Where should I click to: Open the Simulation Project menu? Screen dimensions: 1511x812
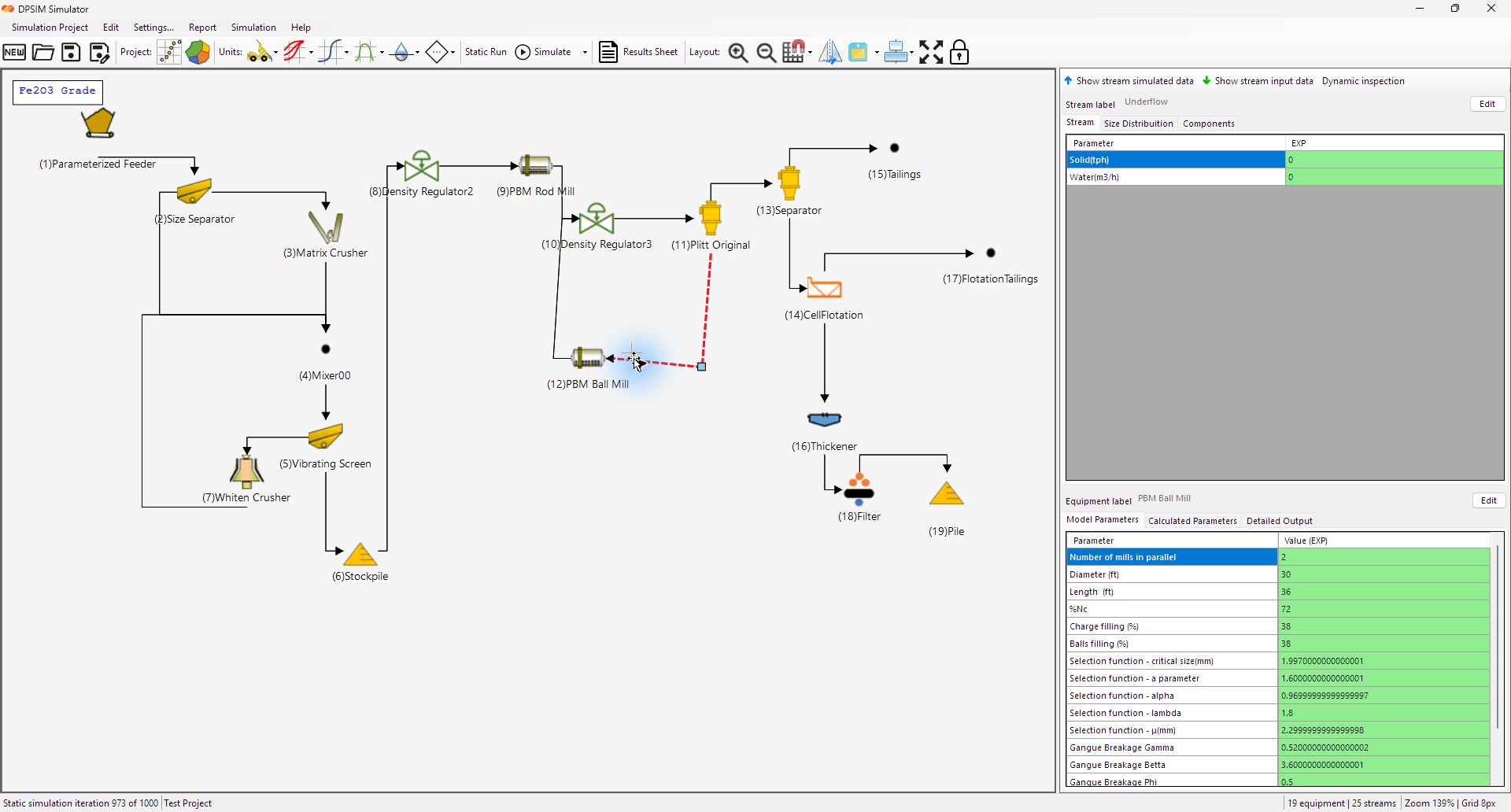[50, 28]
